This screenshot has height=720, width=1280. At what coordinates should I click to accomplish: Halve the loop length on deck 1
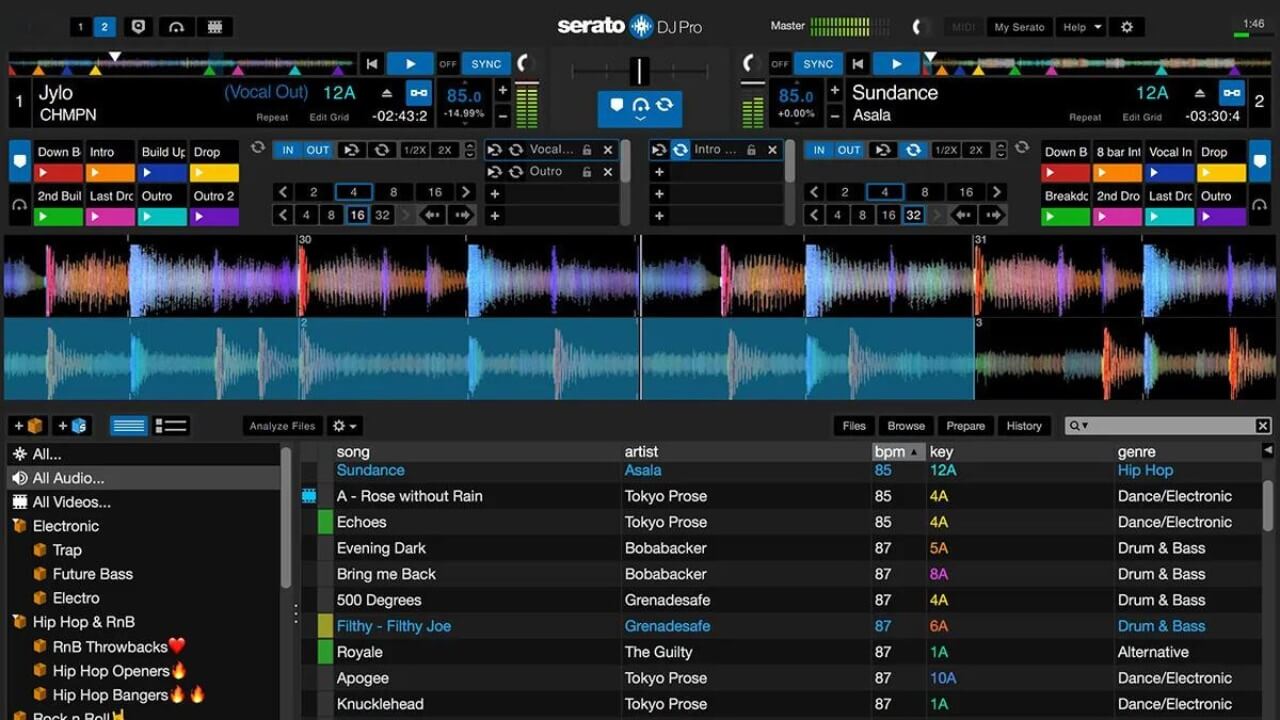coord(414,150)
